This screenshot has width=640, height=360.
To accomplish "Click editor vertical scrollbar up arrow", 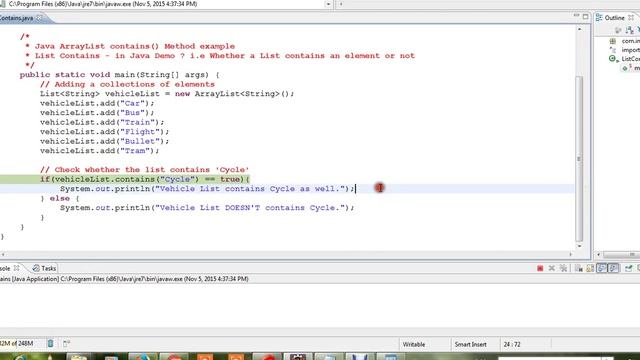I will [x=579, y=29].
